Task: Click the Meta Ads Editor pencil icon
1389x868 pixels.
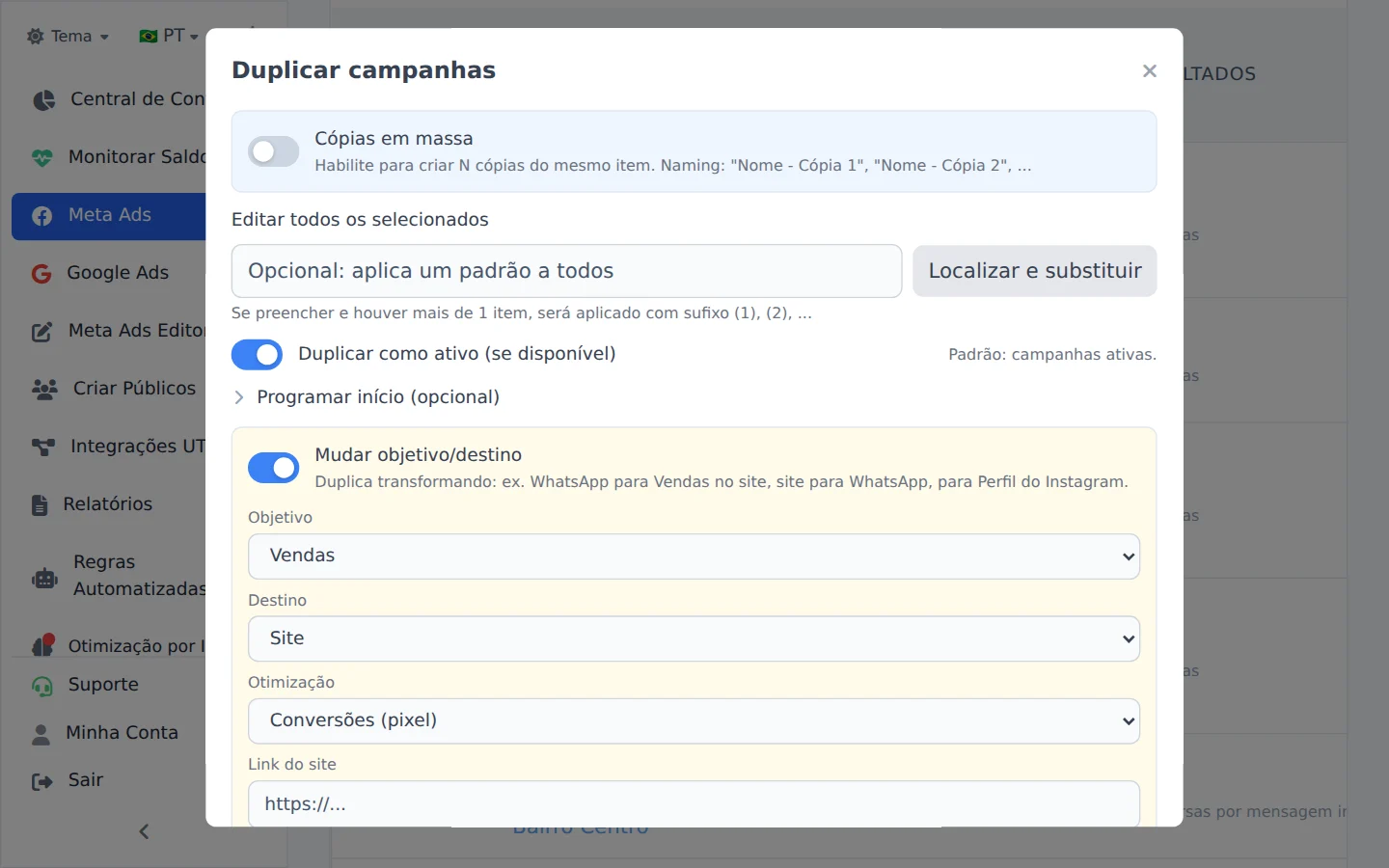Action: 41,332
